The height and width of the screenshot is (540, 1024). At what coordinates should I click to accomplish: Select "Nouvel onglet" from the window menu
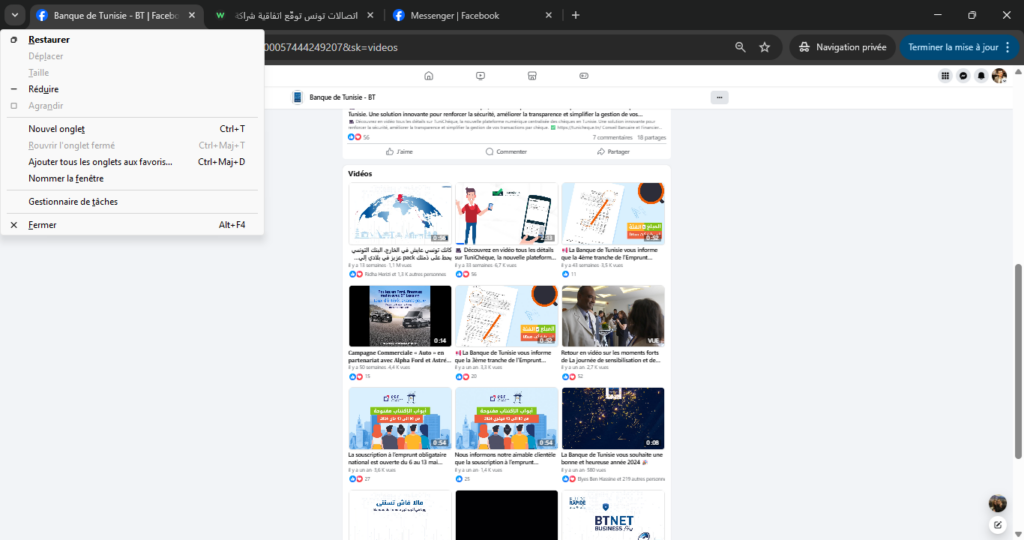57,129
